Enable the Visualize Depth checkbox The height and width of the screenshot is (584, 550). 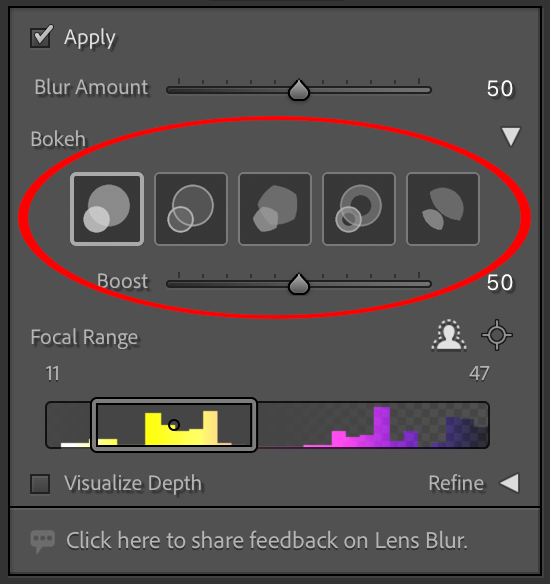click(x=40, y=484)
